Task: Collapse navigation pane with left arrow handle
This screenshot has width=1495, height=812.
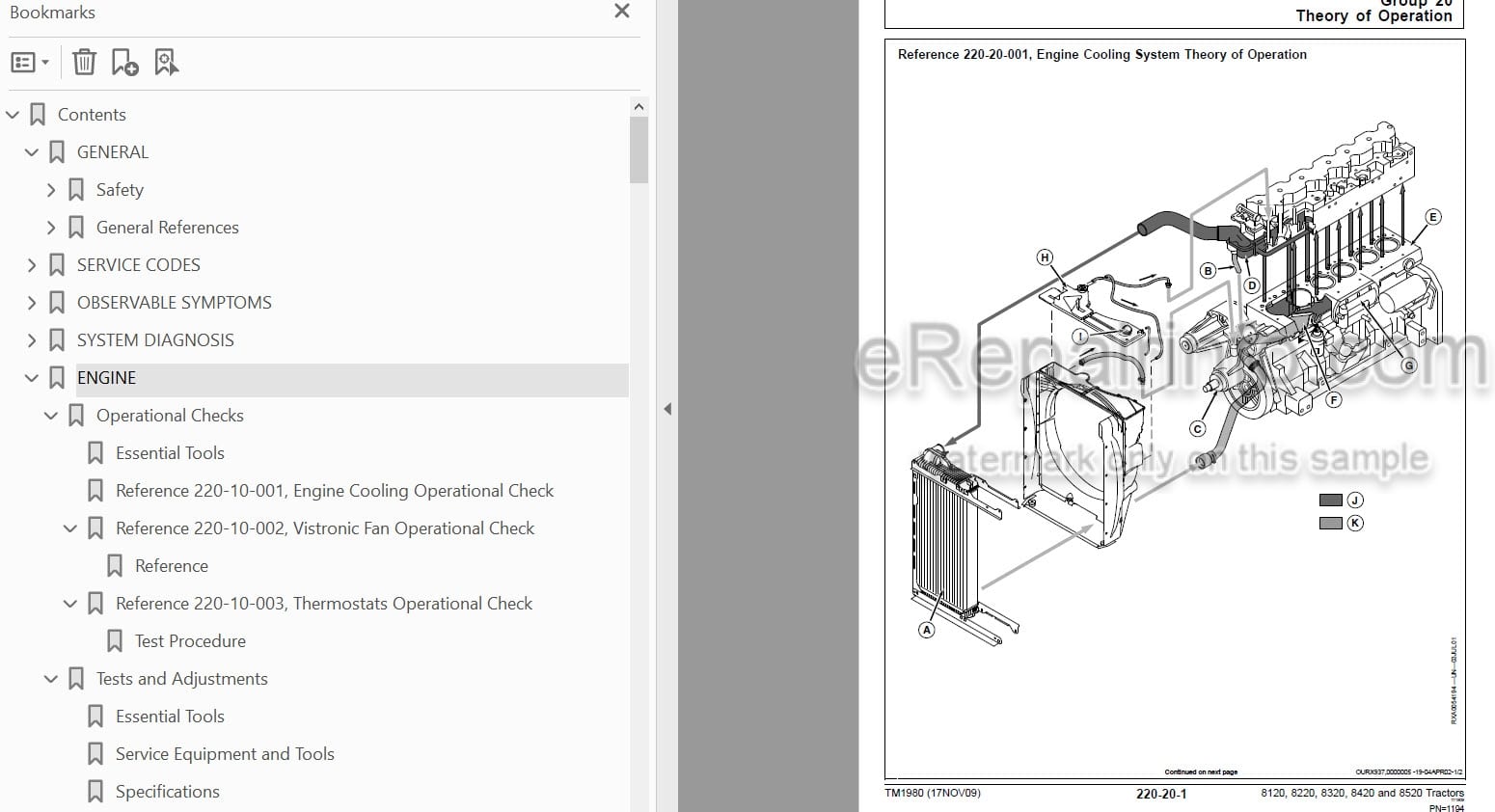Action: point(667,409)
